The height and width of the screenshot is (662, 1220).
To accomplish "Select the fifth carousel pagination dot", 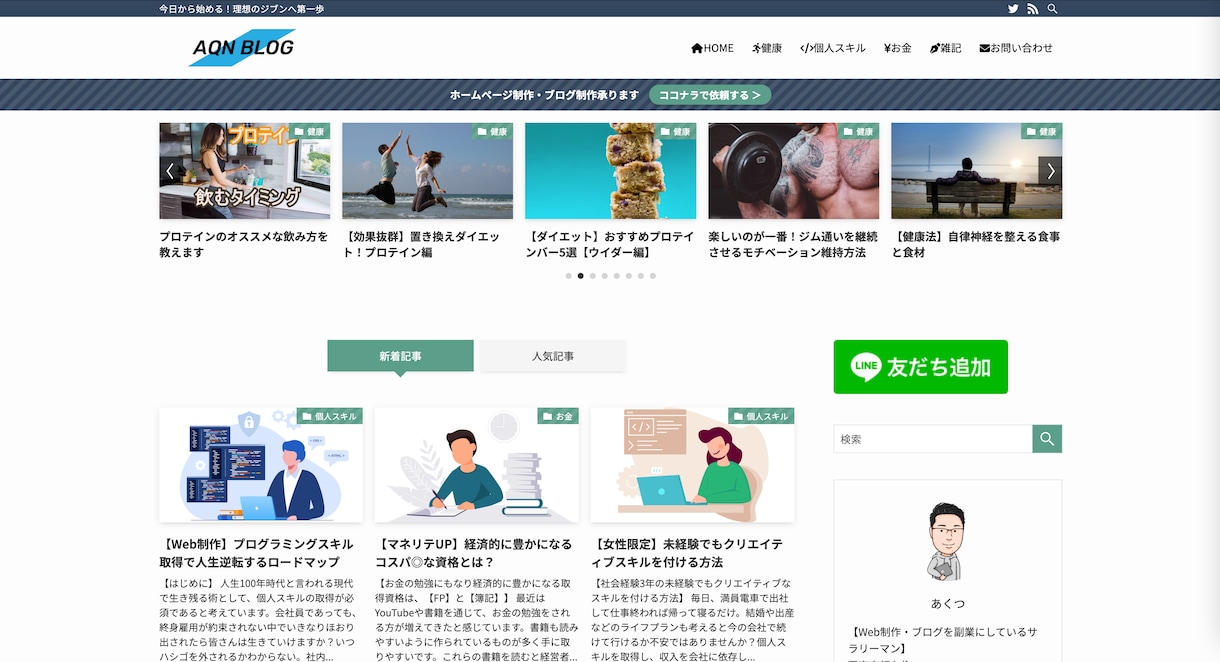I will coord(616,276).
